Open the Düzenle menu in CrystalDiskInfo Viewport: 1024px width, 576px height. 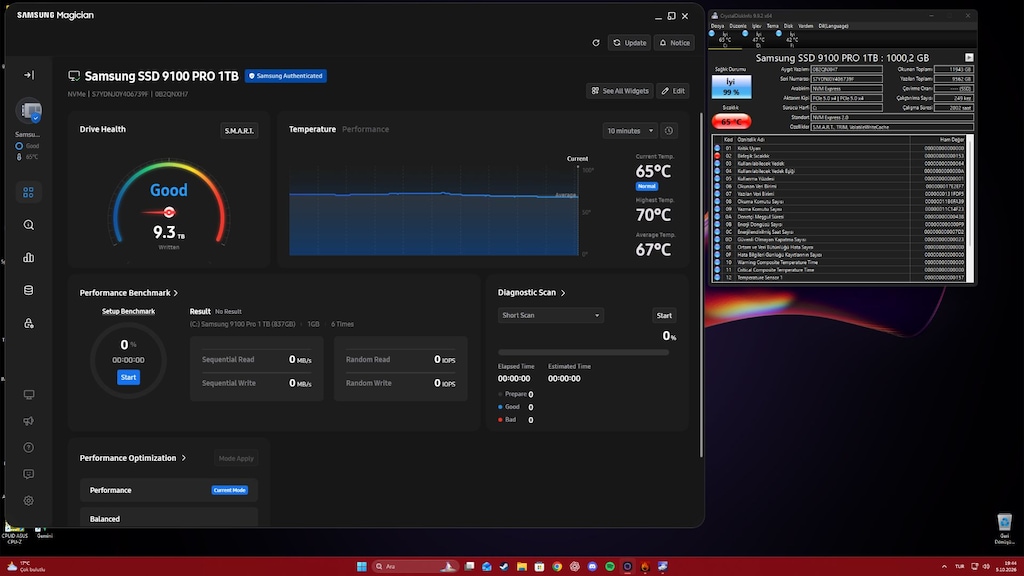point(738,26)
